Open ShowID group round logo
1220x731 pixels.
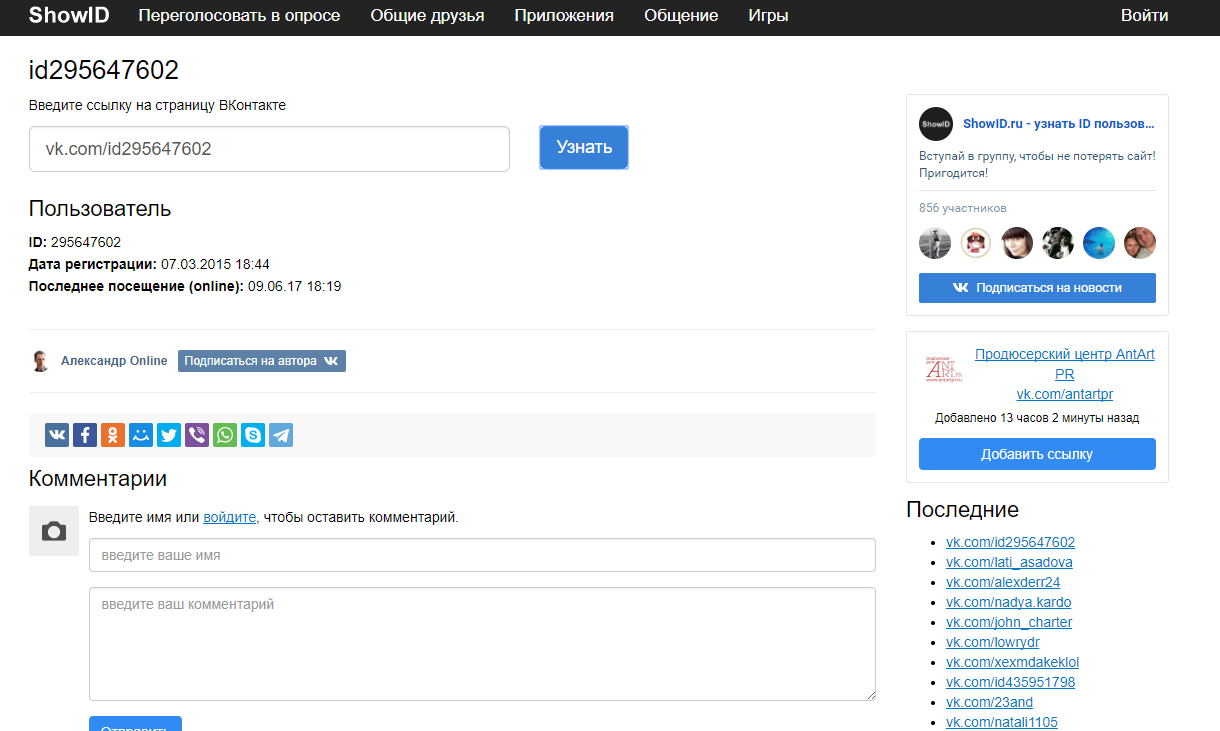pyautogui.click(x=936, y=124)
